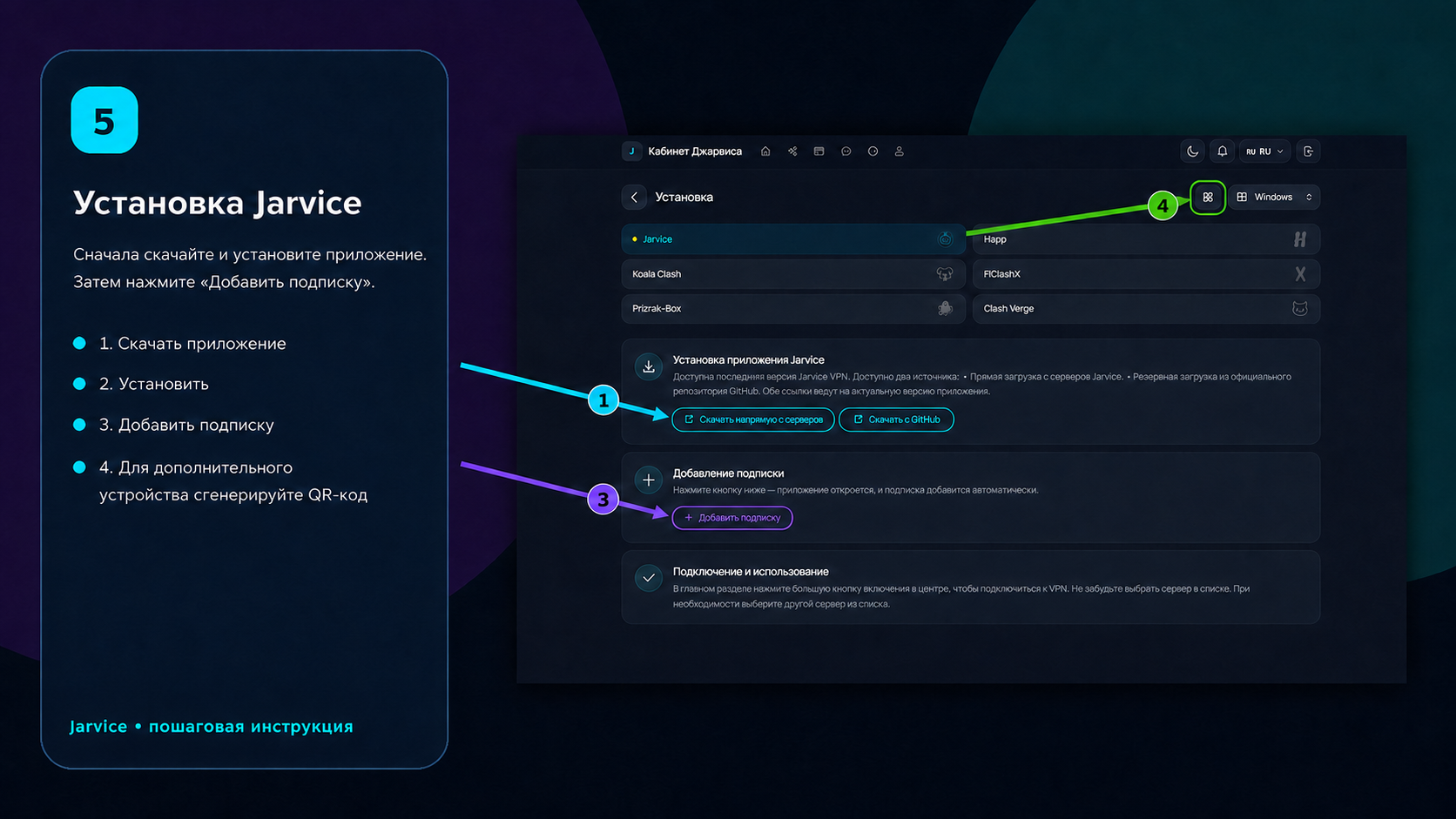Select the Prizrak-Box app tile
Viewport: 1456px width, 819px height.
tap(793, 309)
